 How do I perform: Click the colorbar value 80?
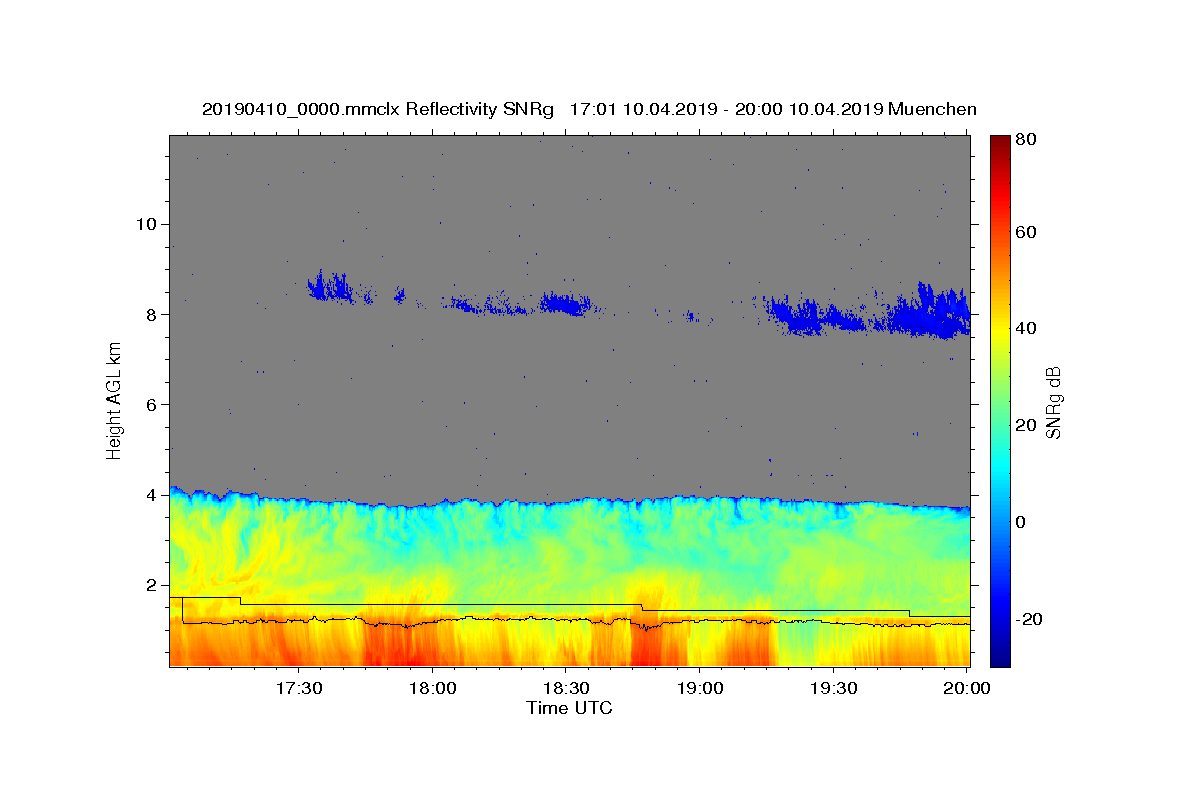(1027, 140)
